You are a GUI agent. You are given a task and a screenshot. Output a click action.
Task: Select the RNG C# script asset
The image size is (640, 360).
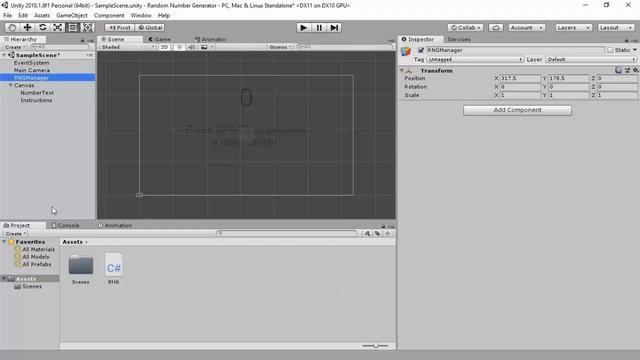pos(113,269)
